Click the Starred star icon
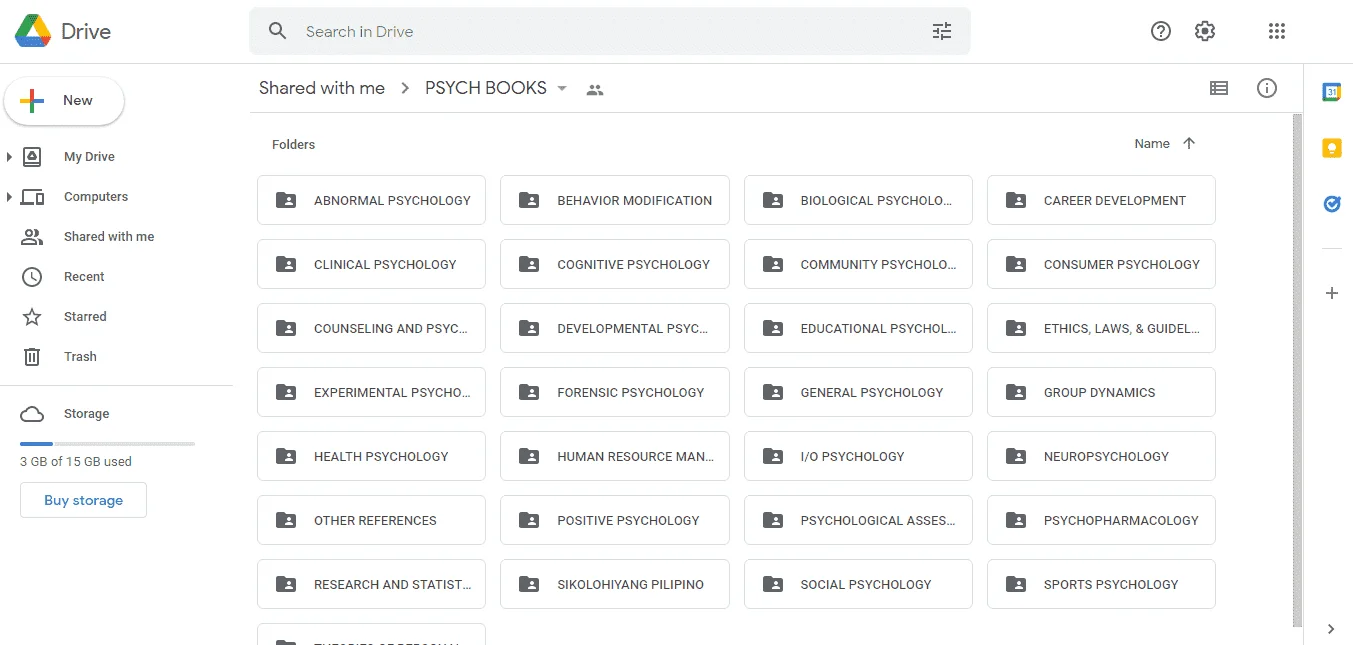The width and height of the screenshot is (1353, 645). (x=32, y=317)
